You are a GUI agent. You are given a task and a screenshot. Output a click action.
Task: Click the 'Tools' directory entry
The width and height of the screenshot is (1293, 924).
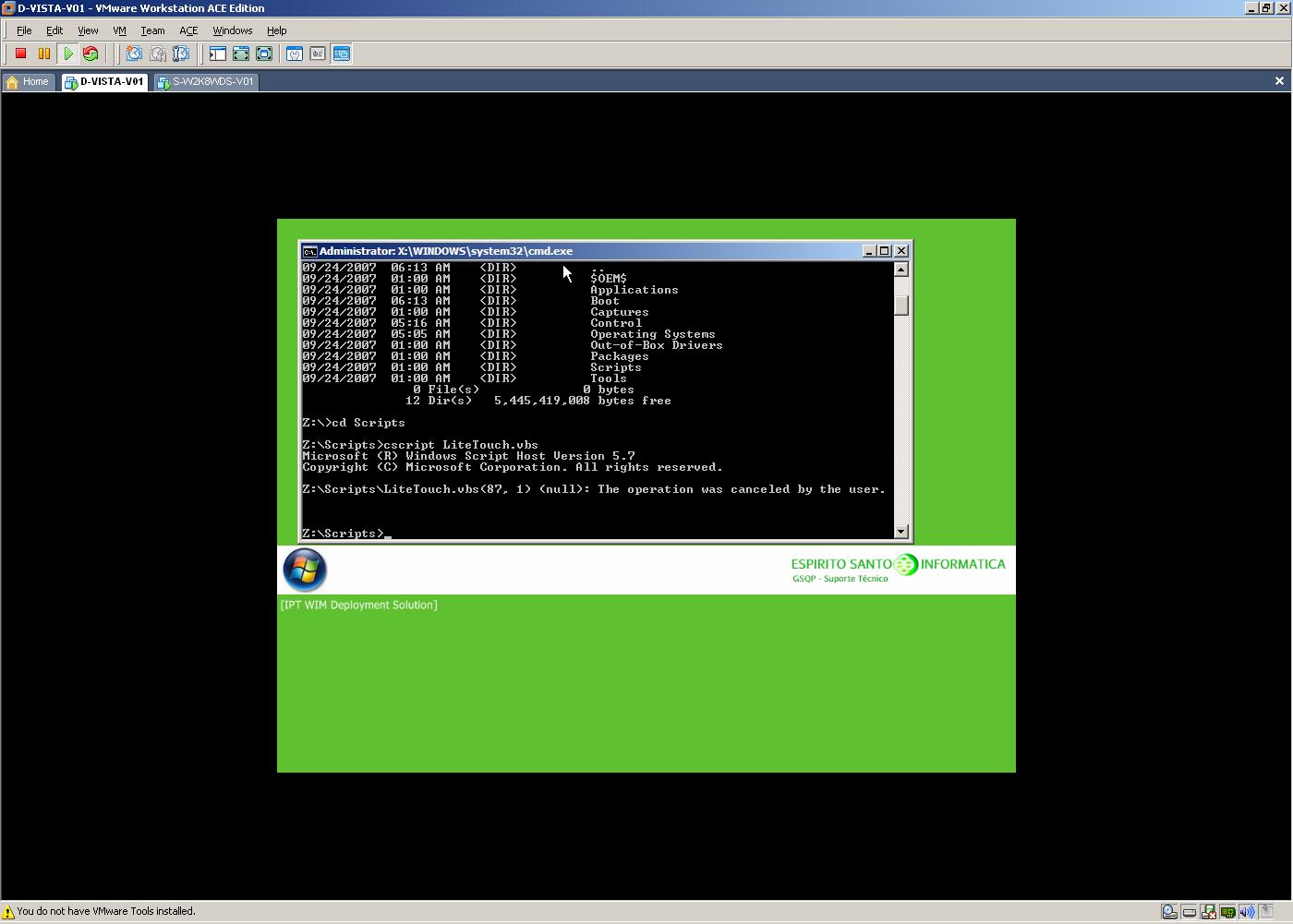[609, 378]
